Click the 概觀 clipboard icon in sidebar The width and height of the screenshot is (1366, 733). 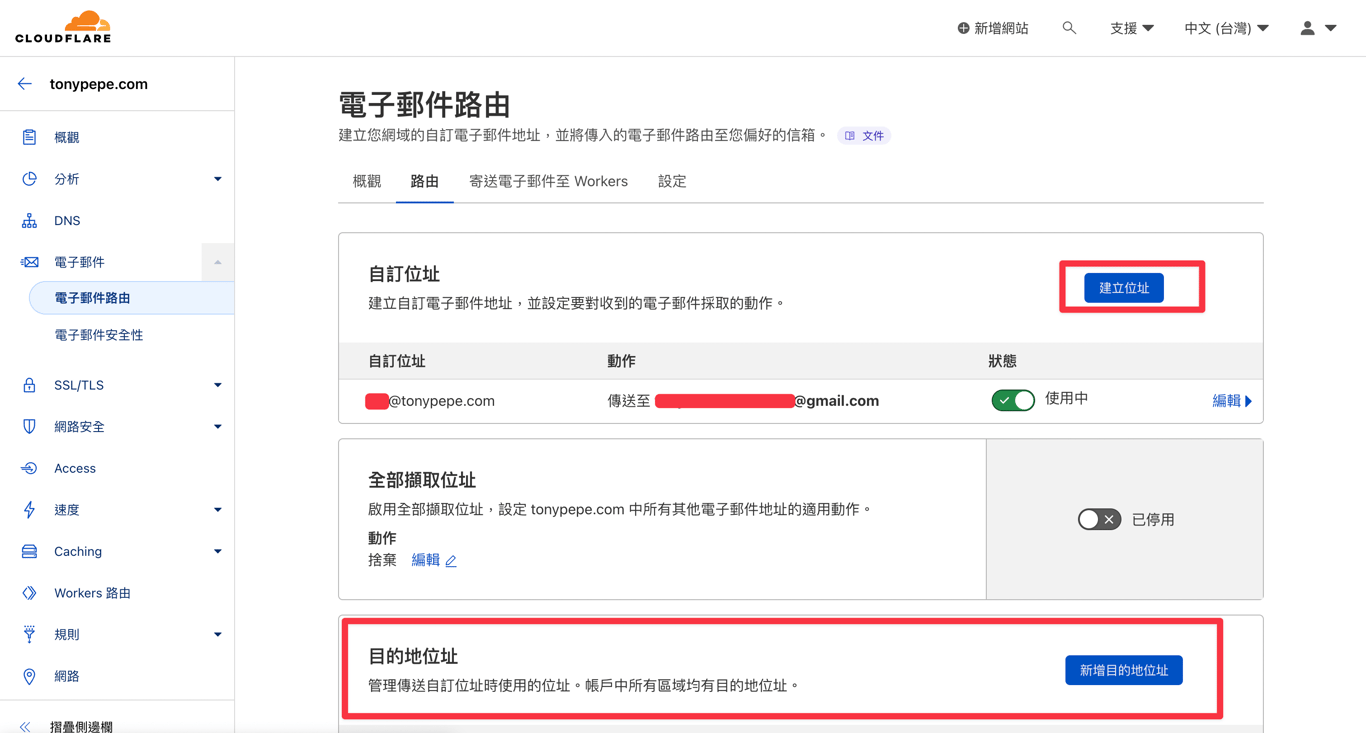[x=29, y=137]
